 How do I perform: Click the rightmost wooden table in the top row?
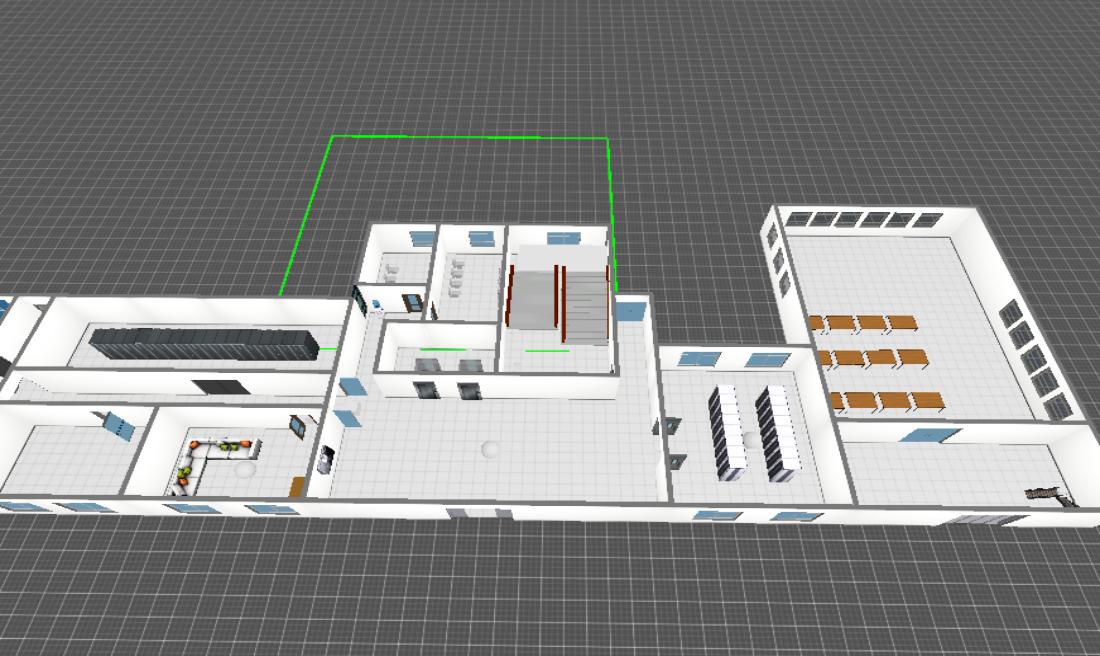pyautogui.click(x=901, y=322)
